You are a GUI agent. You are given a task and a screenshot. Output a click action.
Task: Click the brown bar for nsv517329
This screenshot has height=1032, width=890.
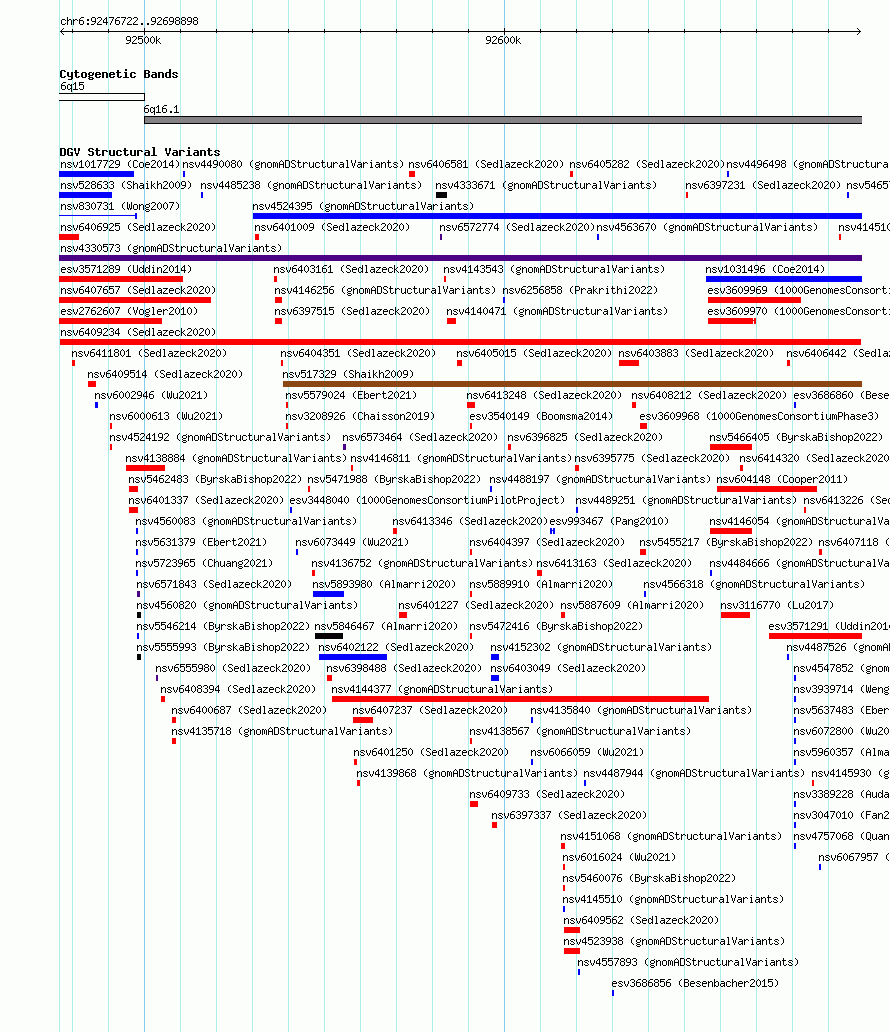[572, 384]
